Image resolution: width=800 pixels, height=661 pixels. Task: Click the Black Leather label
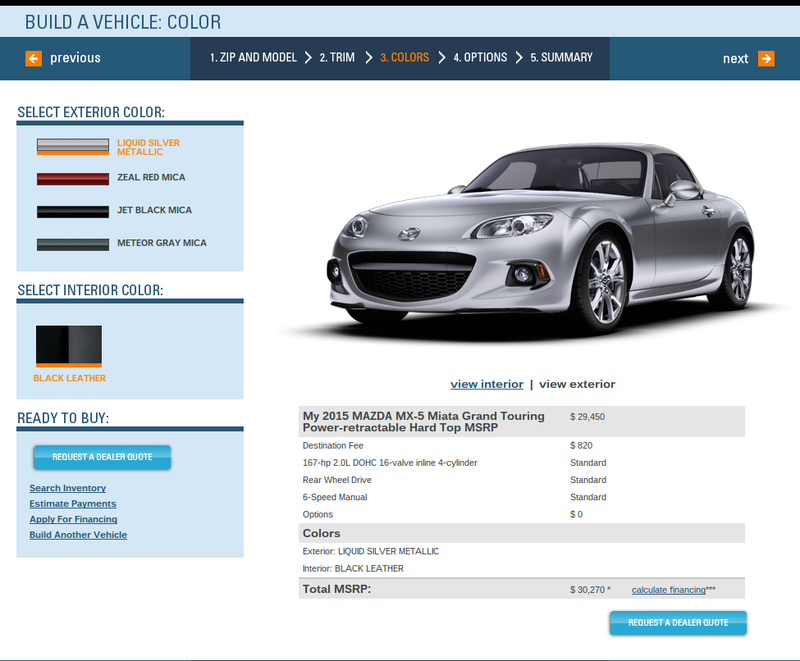click(69, 378)
